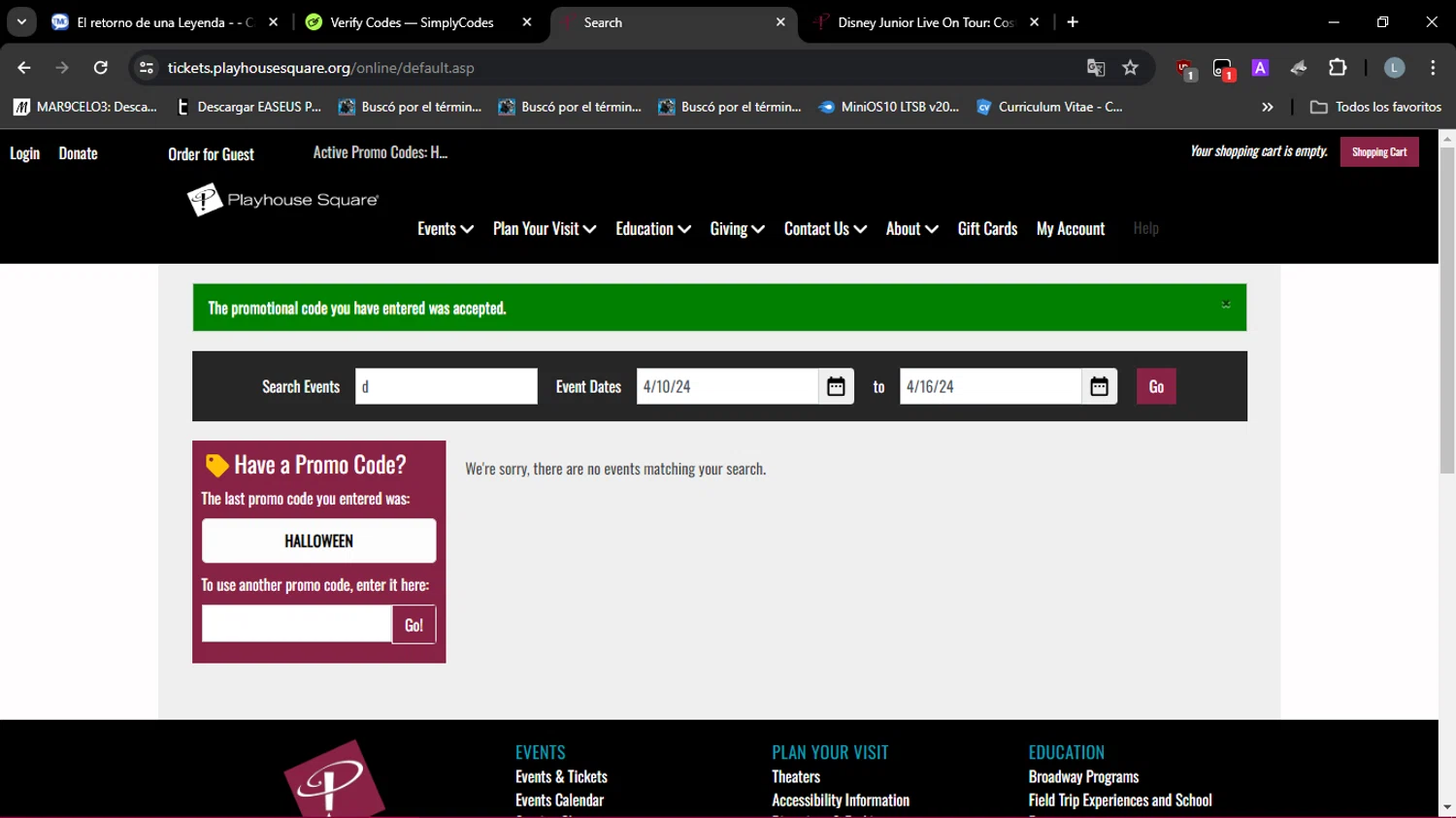Click the new promo code input field
1456x818 pixels.
pyautogui.click(x=297, y=625)
